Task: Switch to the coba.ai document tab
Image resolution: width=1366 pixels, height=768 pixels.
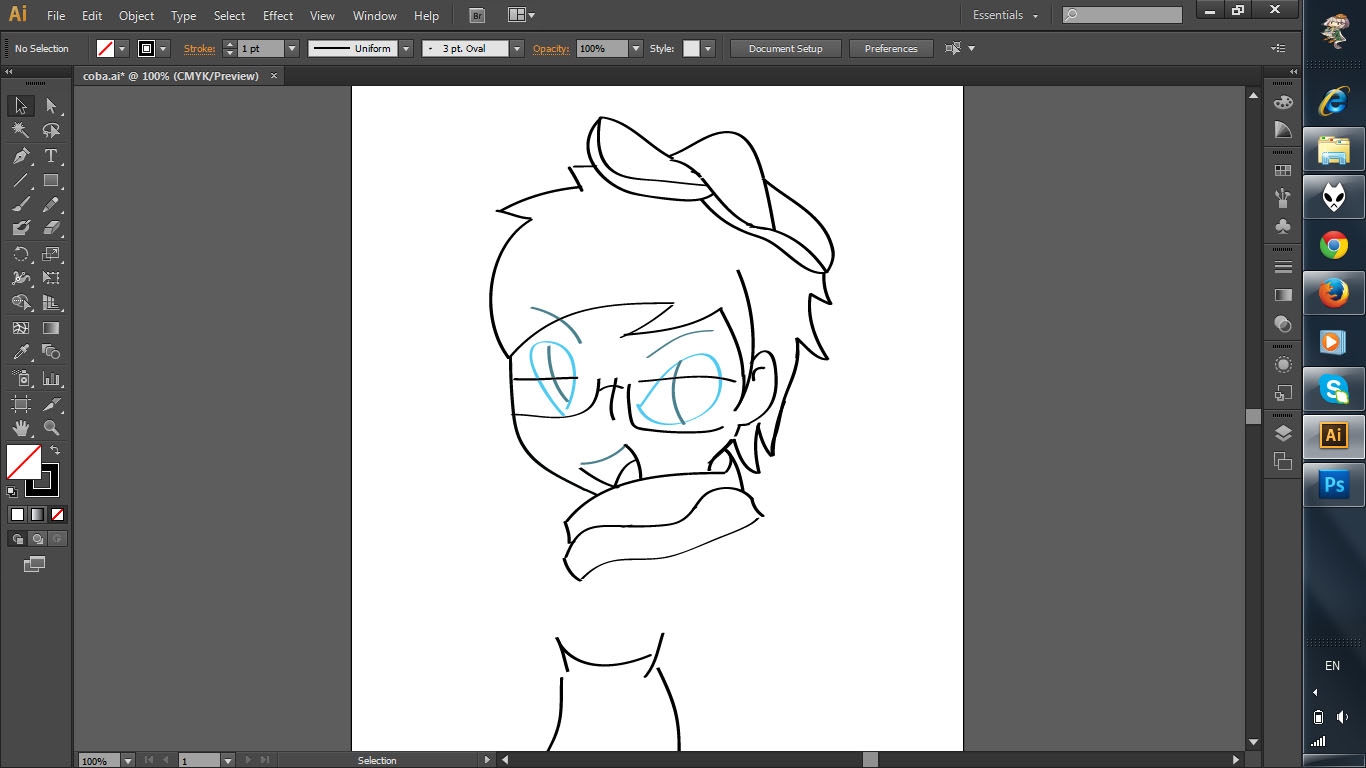Action: coord(171,76)
